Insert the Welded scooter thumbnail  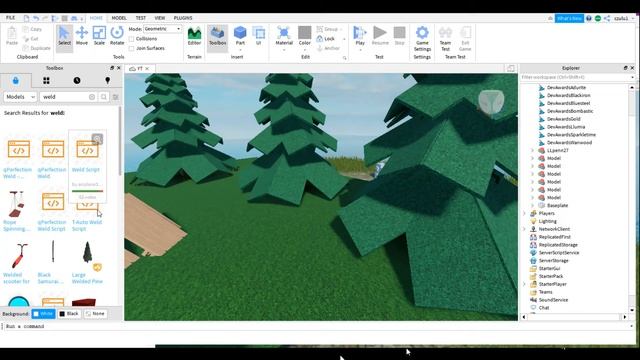point(18,255)
